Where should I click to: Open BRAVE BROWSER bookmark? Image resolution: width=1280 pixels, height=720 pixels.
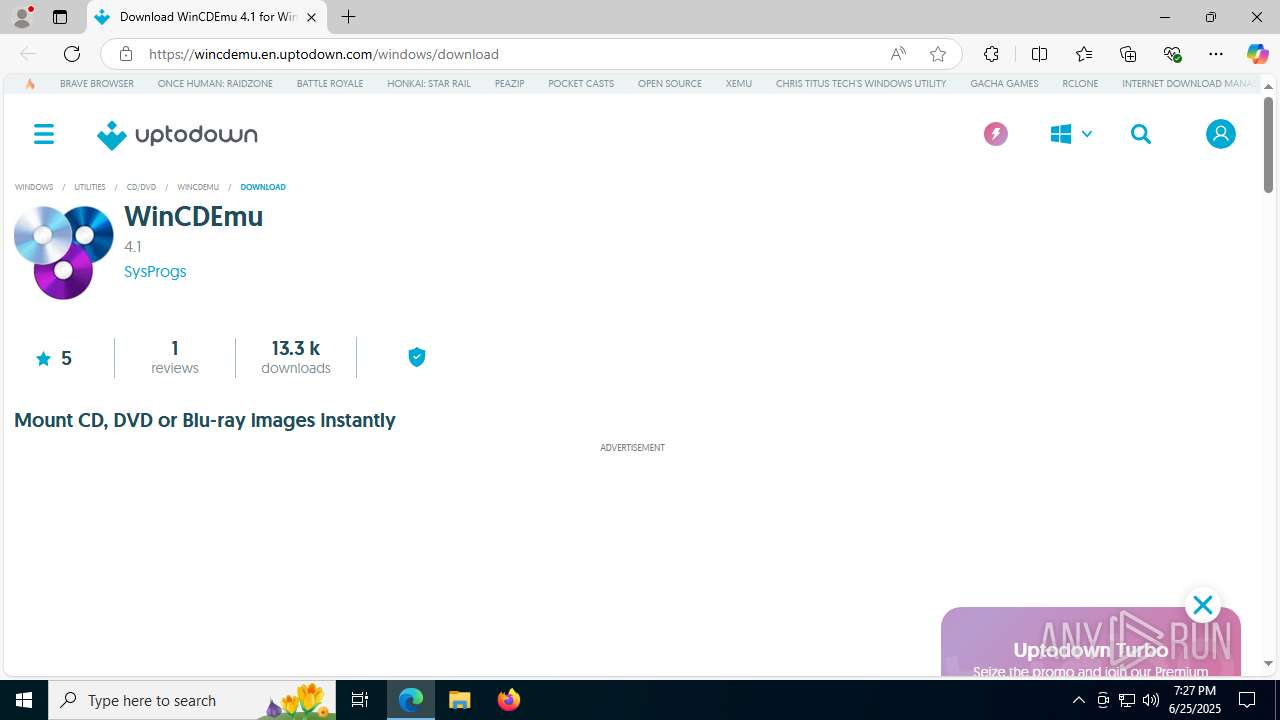[97, 84]
